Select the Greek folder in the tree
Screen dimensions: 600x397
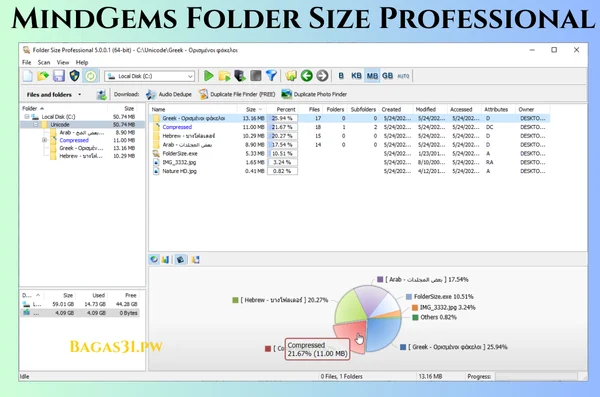[x=81, y=148]
